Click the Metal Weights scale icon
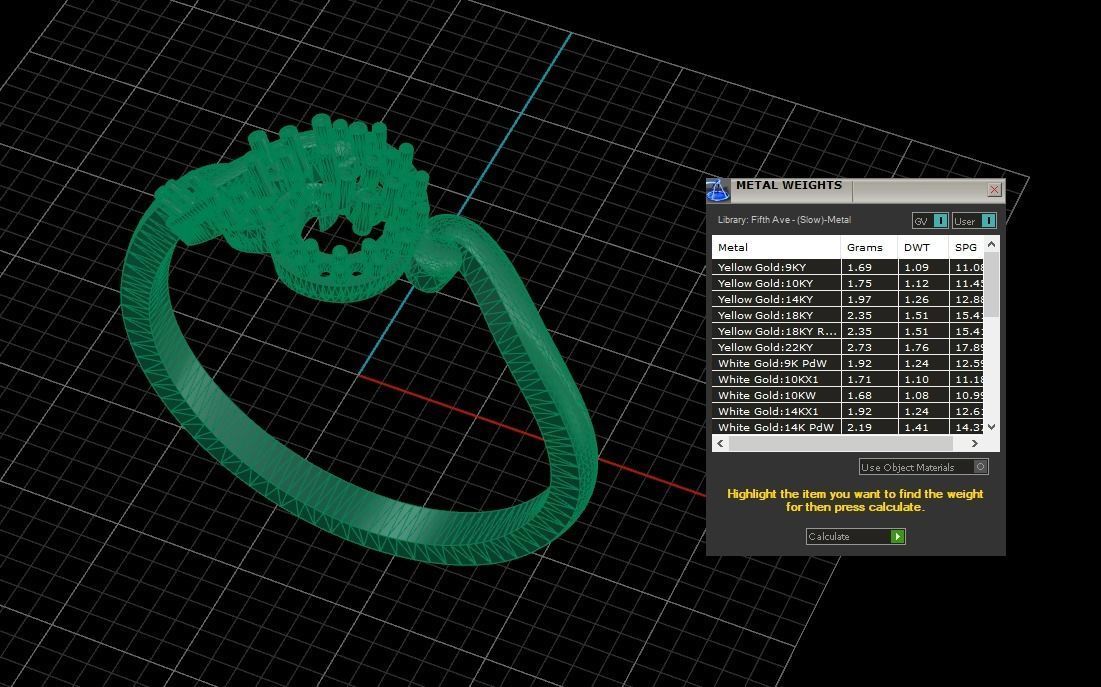 (718, 190)
